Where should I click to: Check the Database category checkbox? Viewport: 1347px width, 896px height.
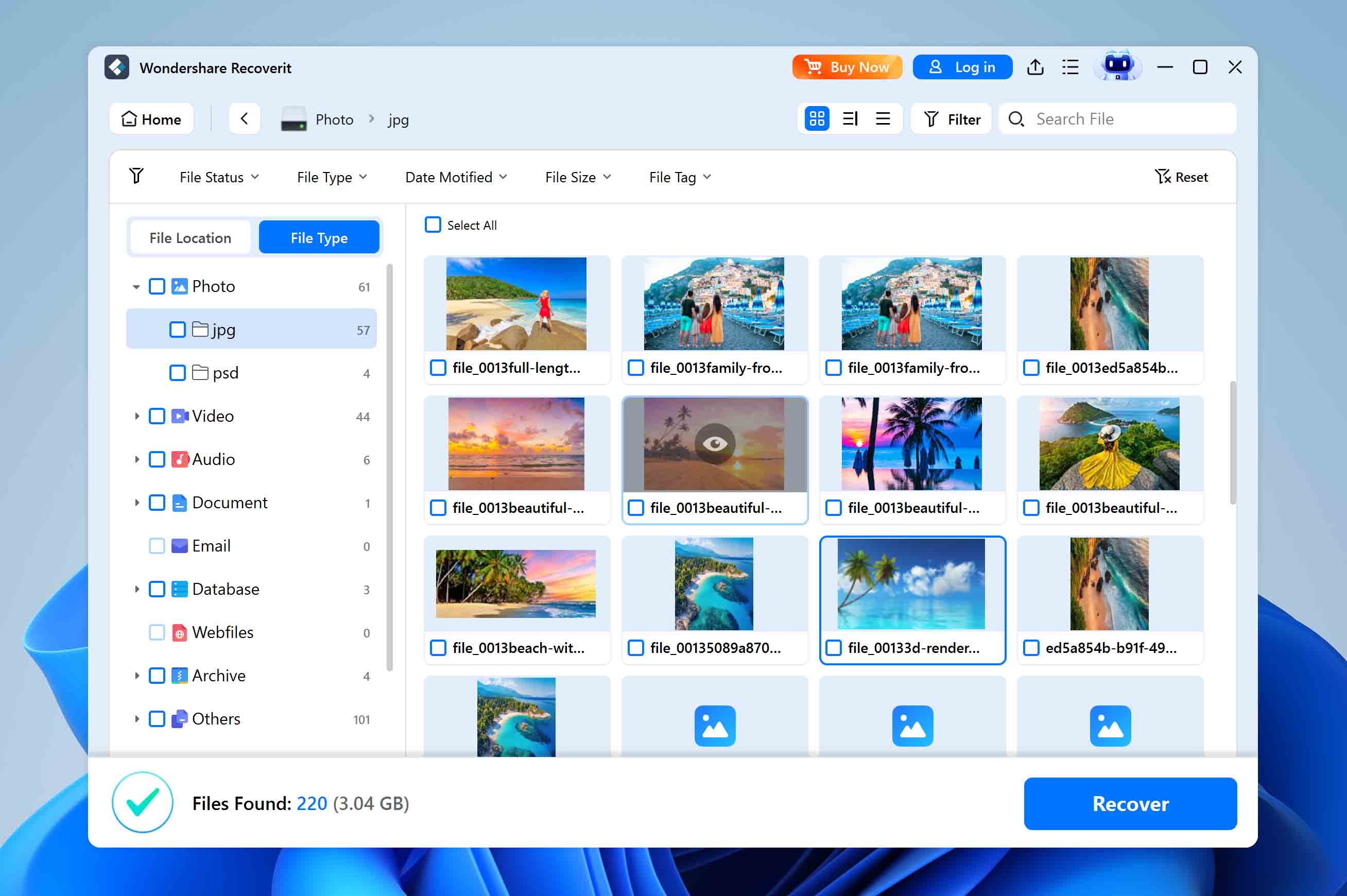(157, 589)
